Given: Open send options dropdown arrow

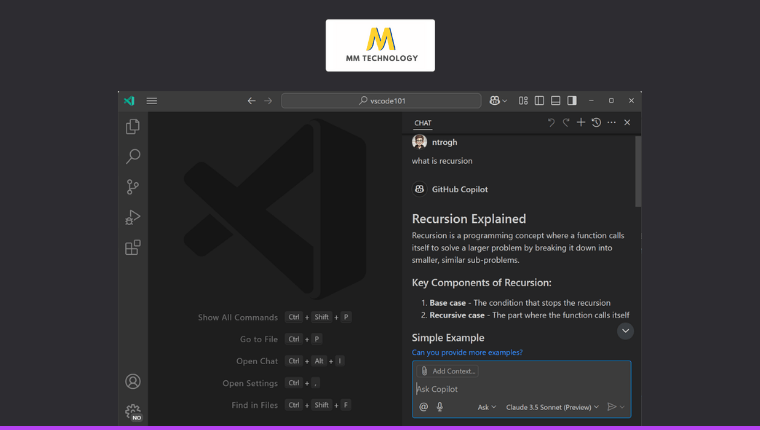Looking at the screenshot, I should [622, 407].
